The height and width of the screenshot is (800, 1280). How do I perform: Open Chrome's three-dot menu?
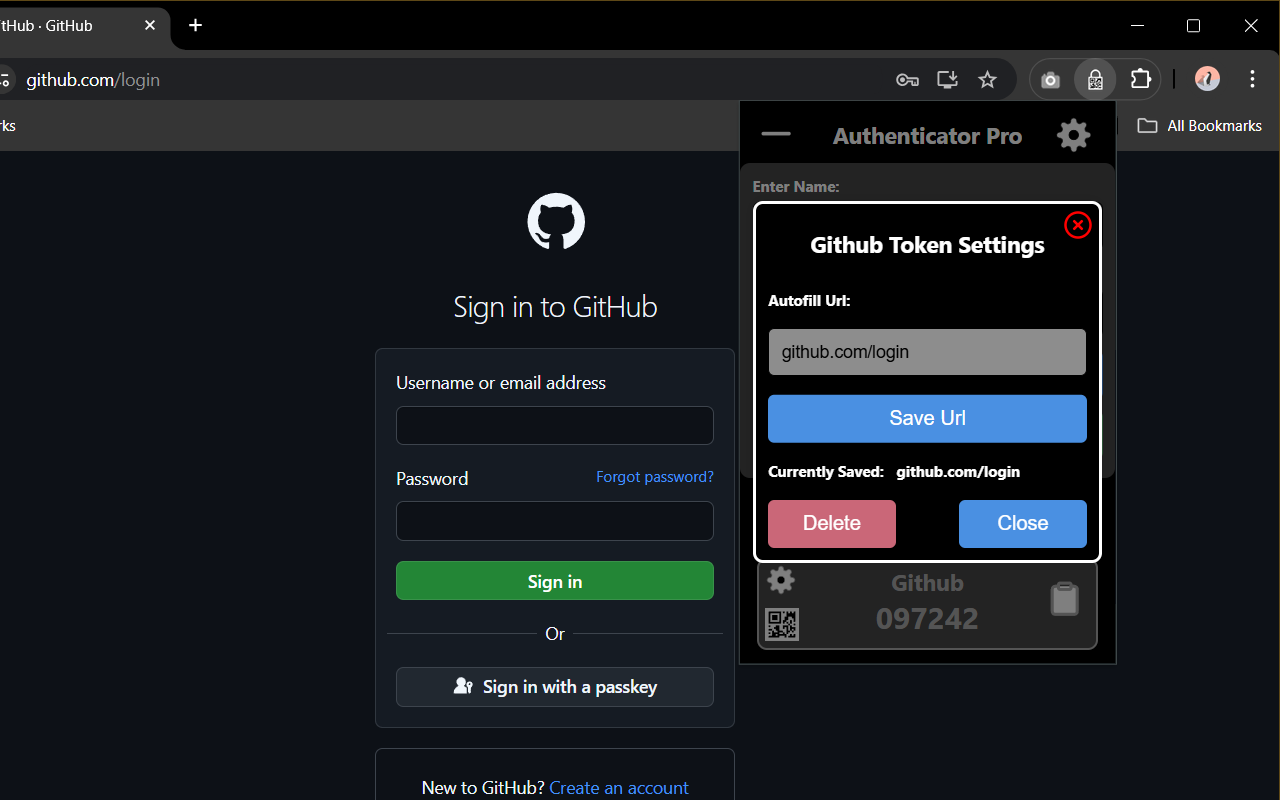(x=1252, y=79)
